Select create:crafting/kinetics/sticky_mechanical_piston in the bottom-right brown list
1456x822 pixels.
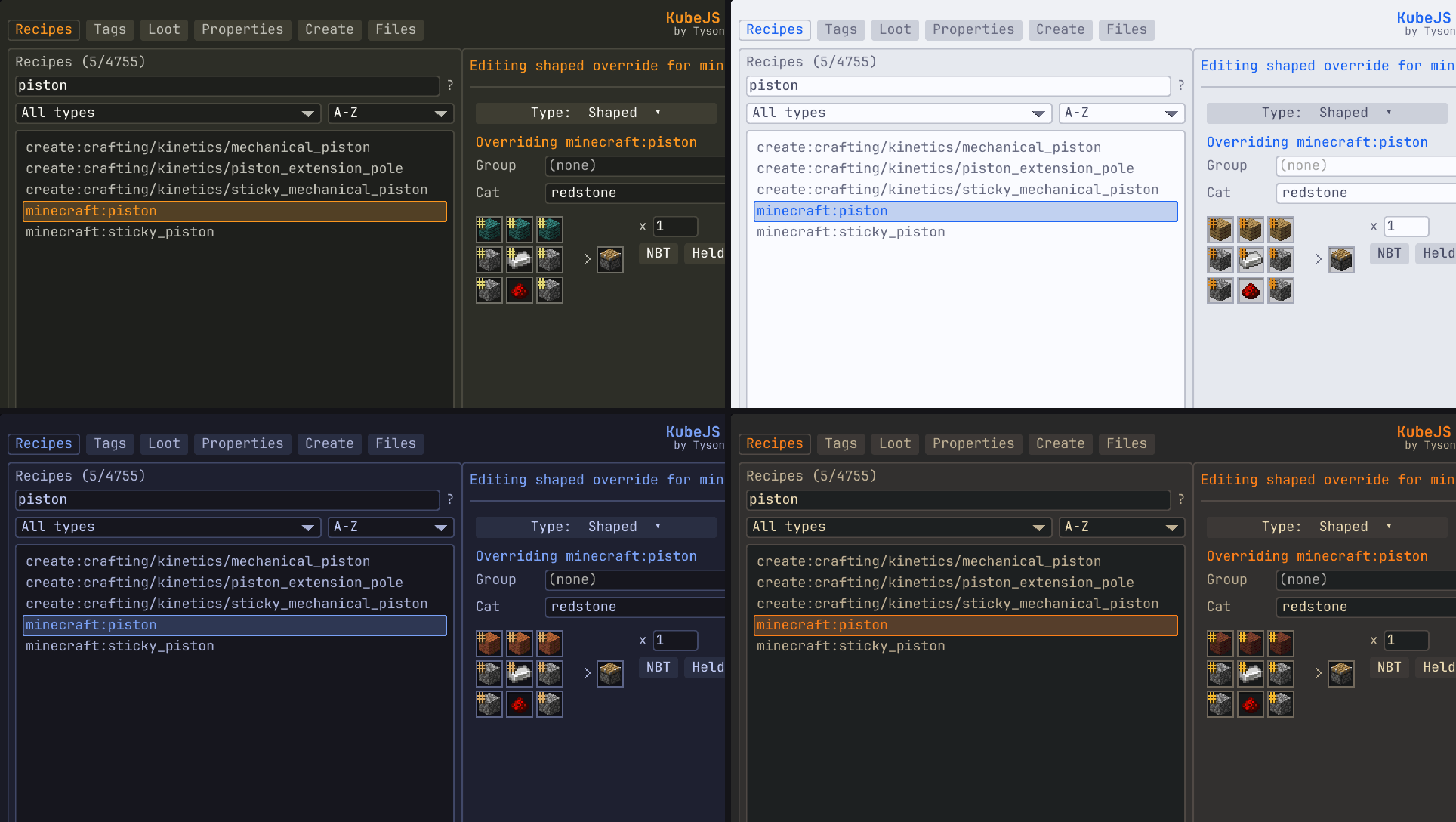[x=966, y=604]
